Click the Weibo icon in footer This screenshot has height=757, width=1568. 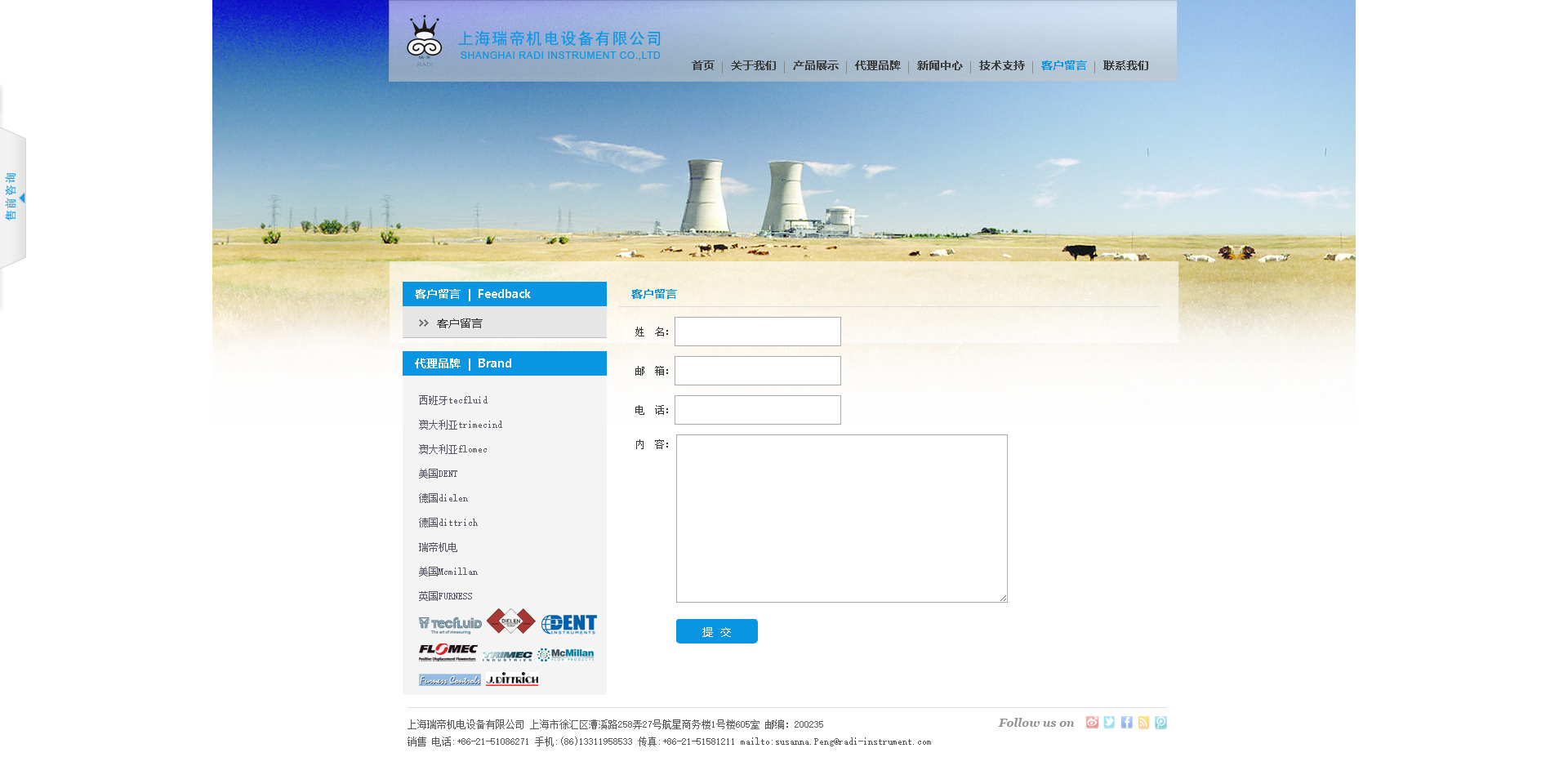pos(1092,723)
